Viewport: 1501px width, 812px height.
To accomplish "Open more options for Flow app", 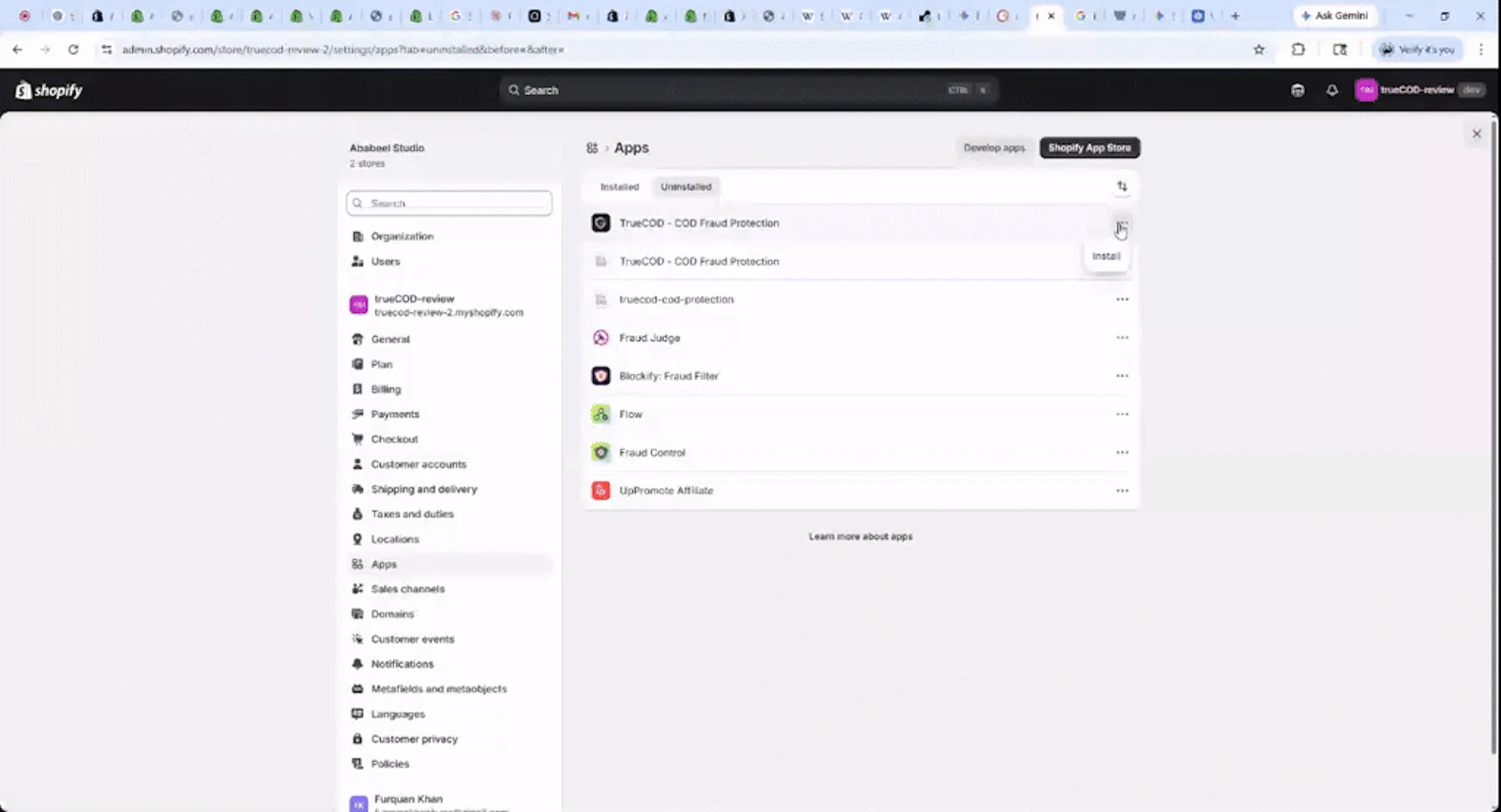I will (1122, 414).
